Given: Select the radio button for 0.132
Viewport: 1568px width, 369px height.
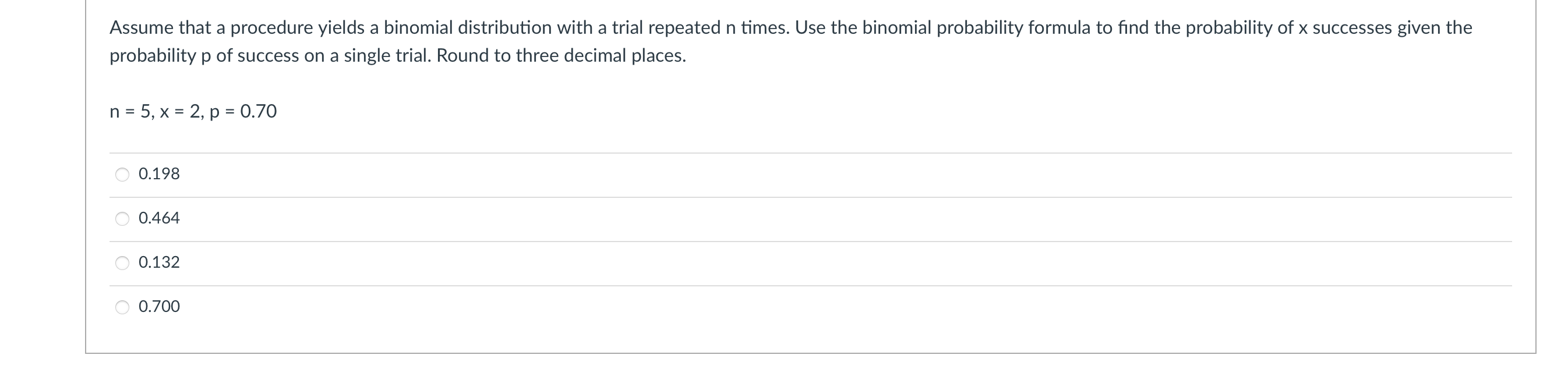Looking at the screenshot, I should (x=122, y=262).
